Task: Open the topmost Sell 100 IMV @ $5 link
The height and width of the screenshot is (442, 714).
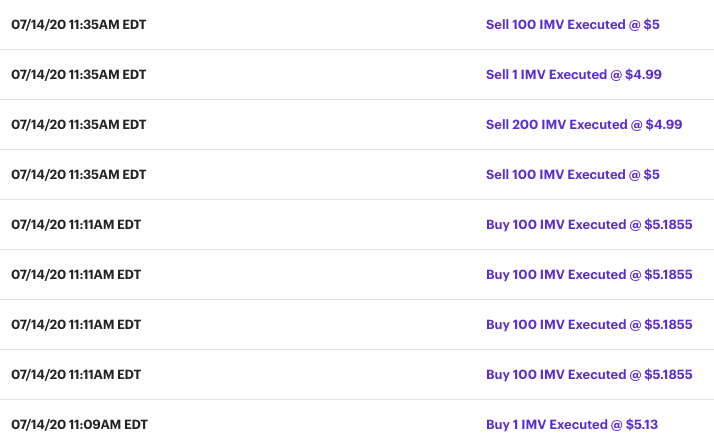Action: pos(572,24)
